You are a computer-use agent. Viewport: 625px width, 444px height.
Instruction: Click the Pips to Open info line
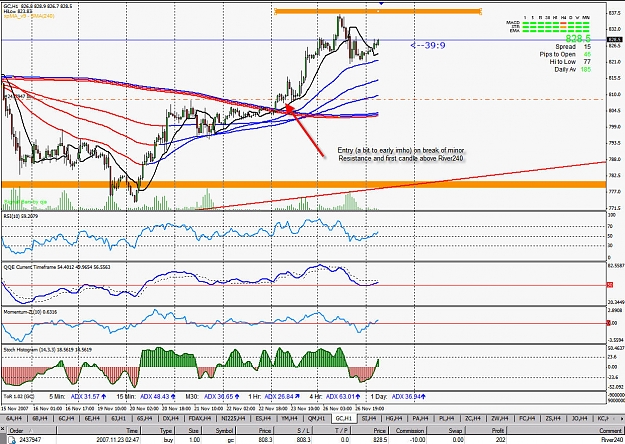tap(565, 54)
